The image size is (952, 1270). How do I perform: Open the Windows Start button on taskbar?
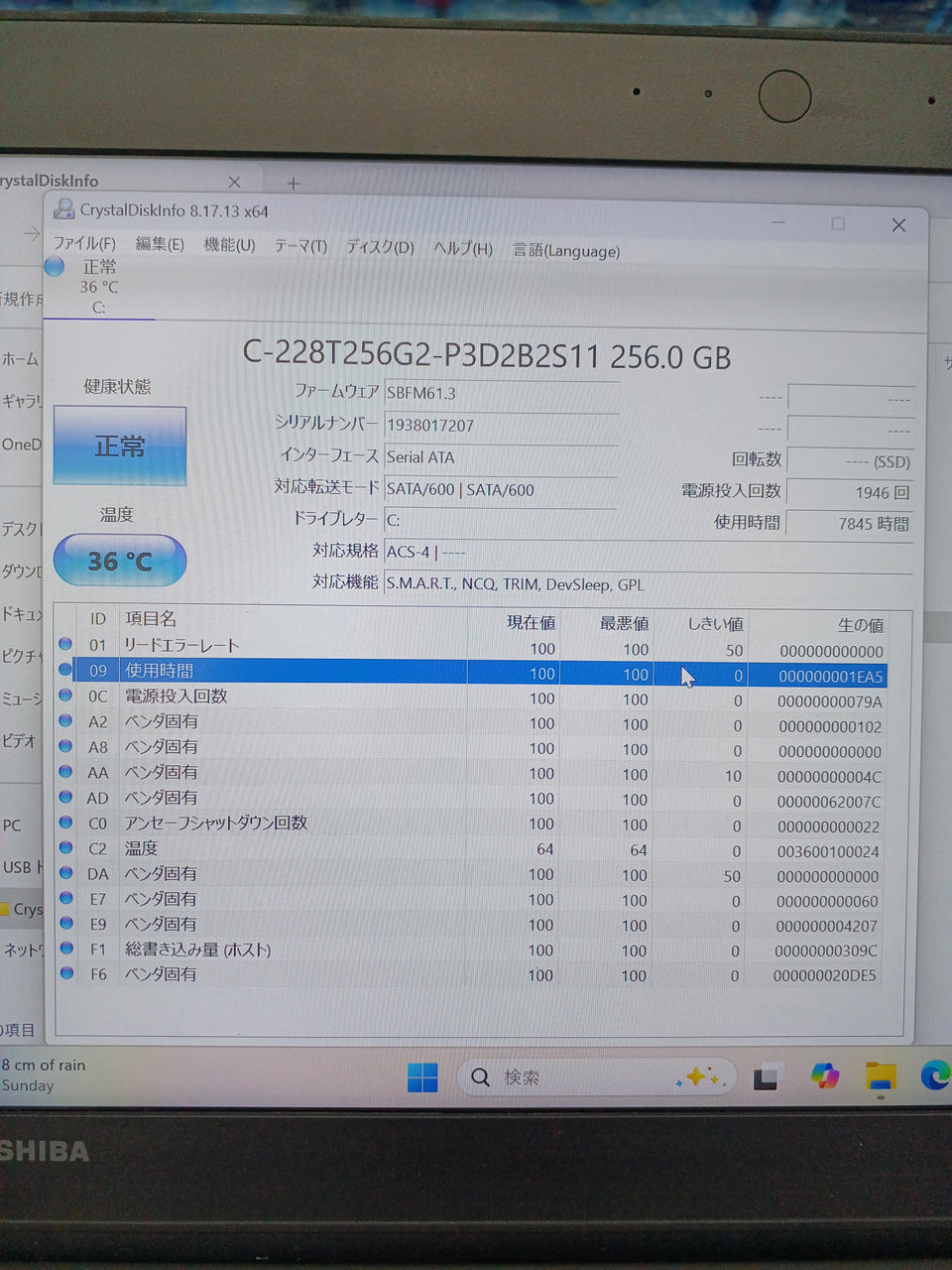pos(422,1077)
